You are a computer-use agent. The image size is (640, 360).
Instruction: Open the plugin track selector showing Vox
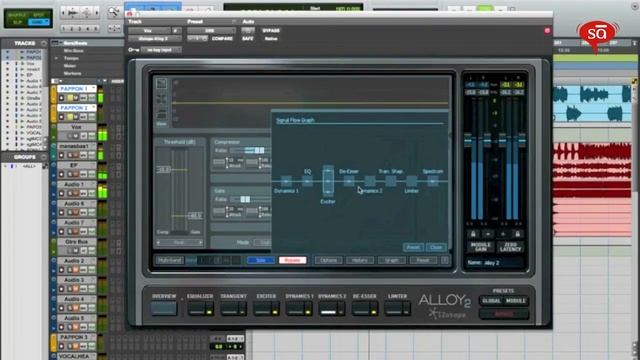pos(149,31)
